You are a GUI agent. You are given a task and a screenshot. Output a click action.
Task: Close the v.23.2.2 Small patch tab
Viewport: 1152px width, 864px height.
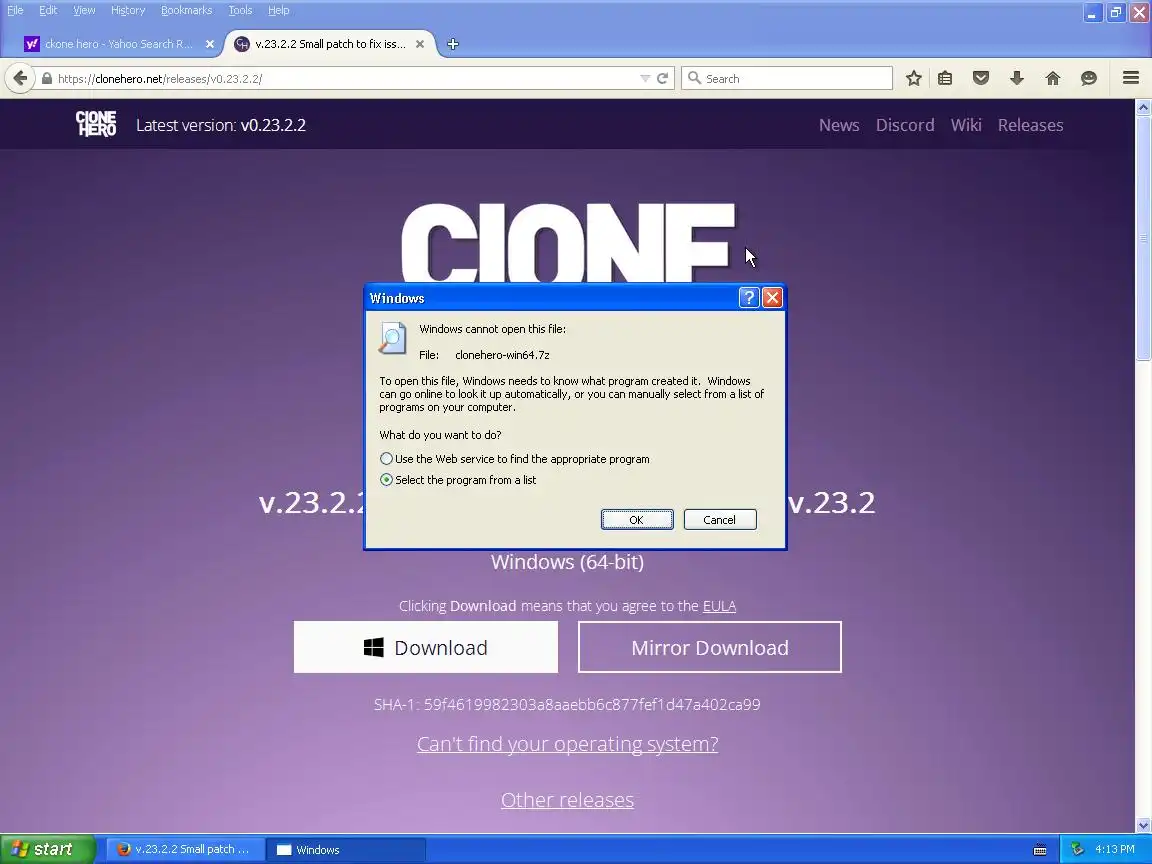420,44
